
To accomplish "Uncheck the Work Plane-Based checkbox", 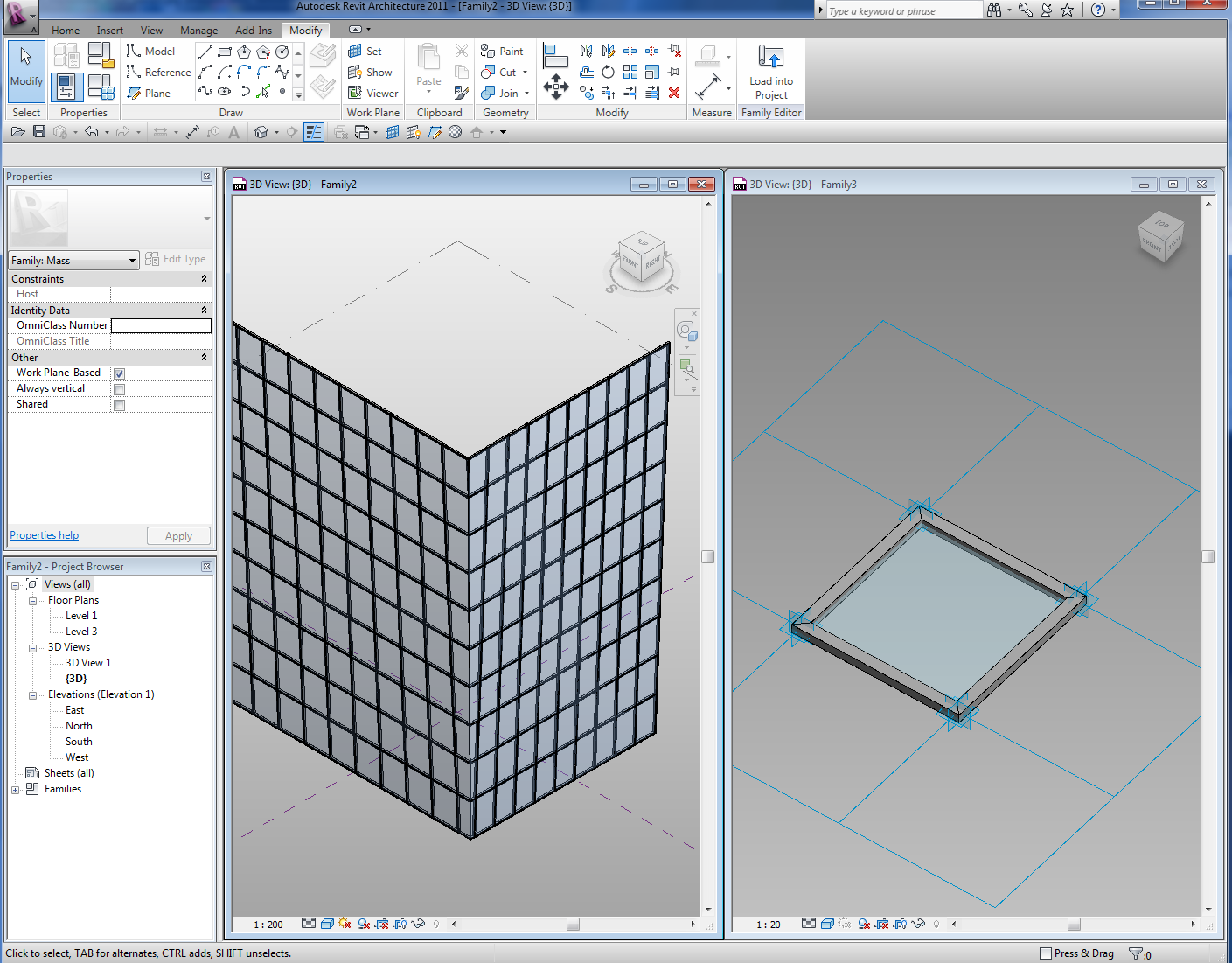I will 119,373.
